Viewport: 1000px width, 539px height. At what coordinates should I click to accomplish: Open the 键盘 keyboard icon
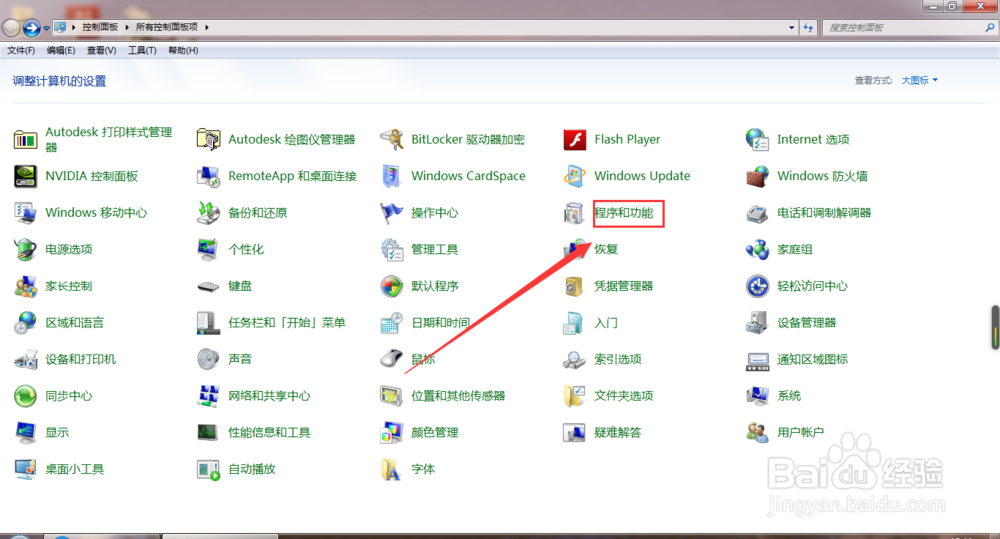(209, 286)
